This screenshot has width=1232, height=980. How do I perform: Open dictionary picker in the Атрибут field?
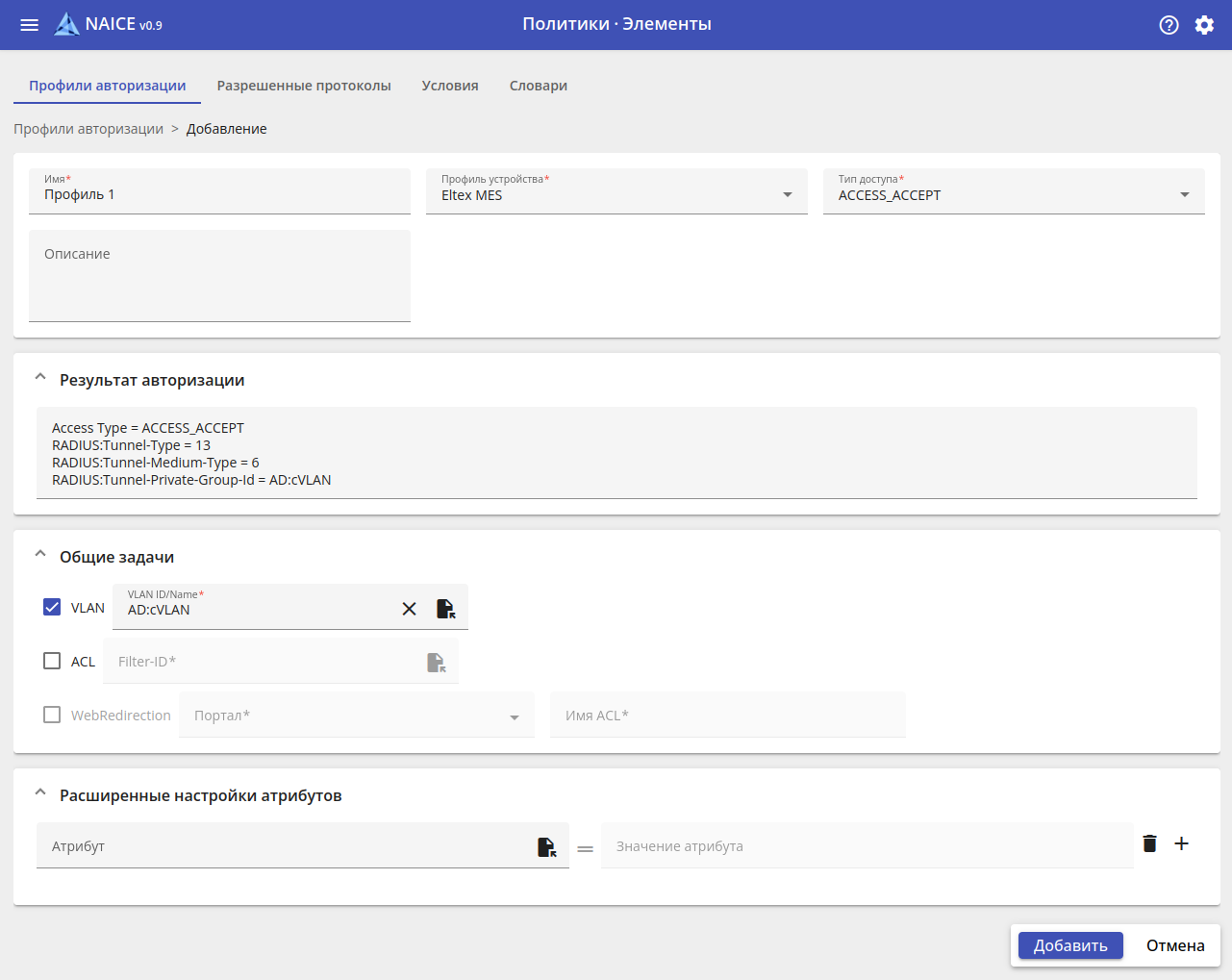pyautogui.click(x=546, y=846)
